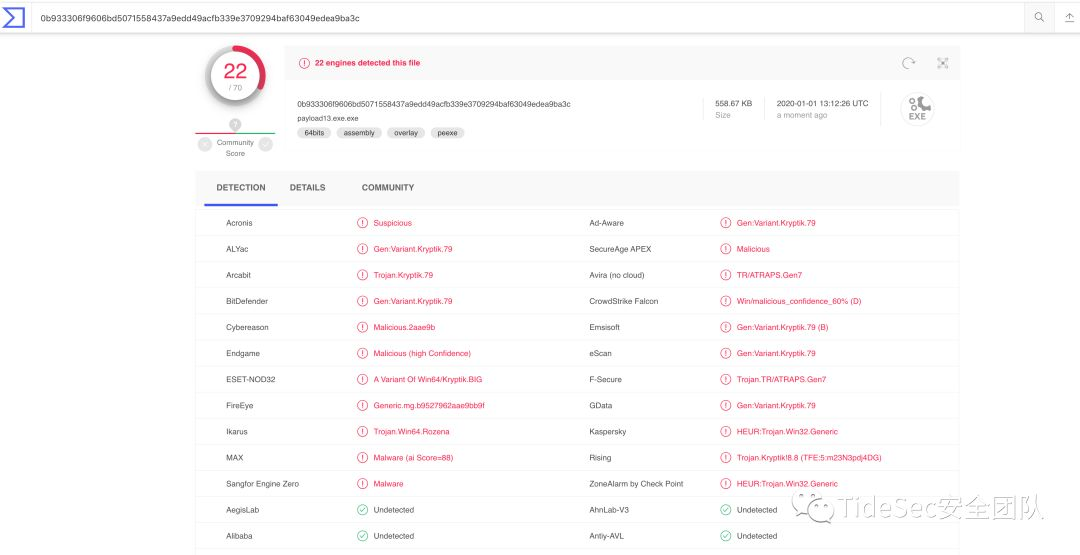The width and height of the screenshot is (1080, 555).
Task: Click the upload file icon
Action: pyautogui.click(x=1068, y=17)
